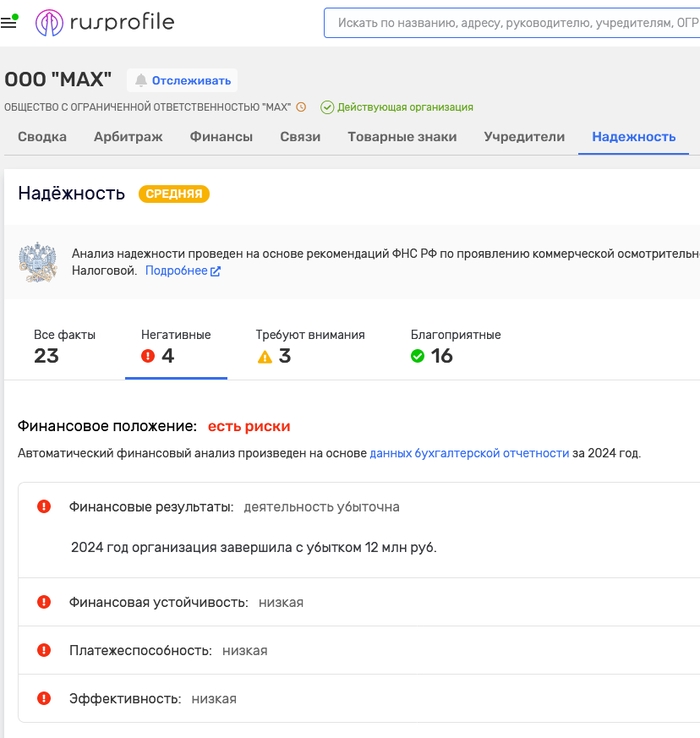
Task: Open the Сводка tab
Action: point(42,137)
